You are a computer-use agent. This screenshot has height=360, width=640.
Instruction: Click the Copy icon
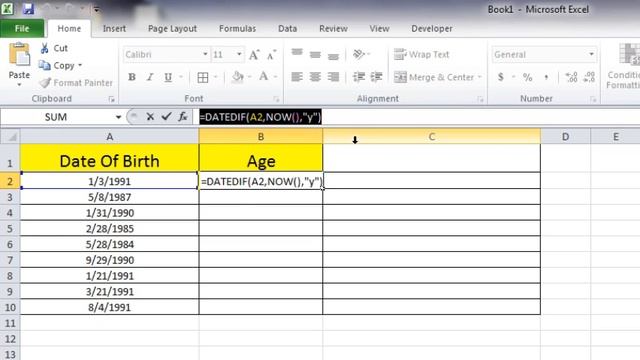pyautogui.click(x=44, y=65)
